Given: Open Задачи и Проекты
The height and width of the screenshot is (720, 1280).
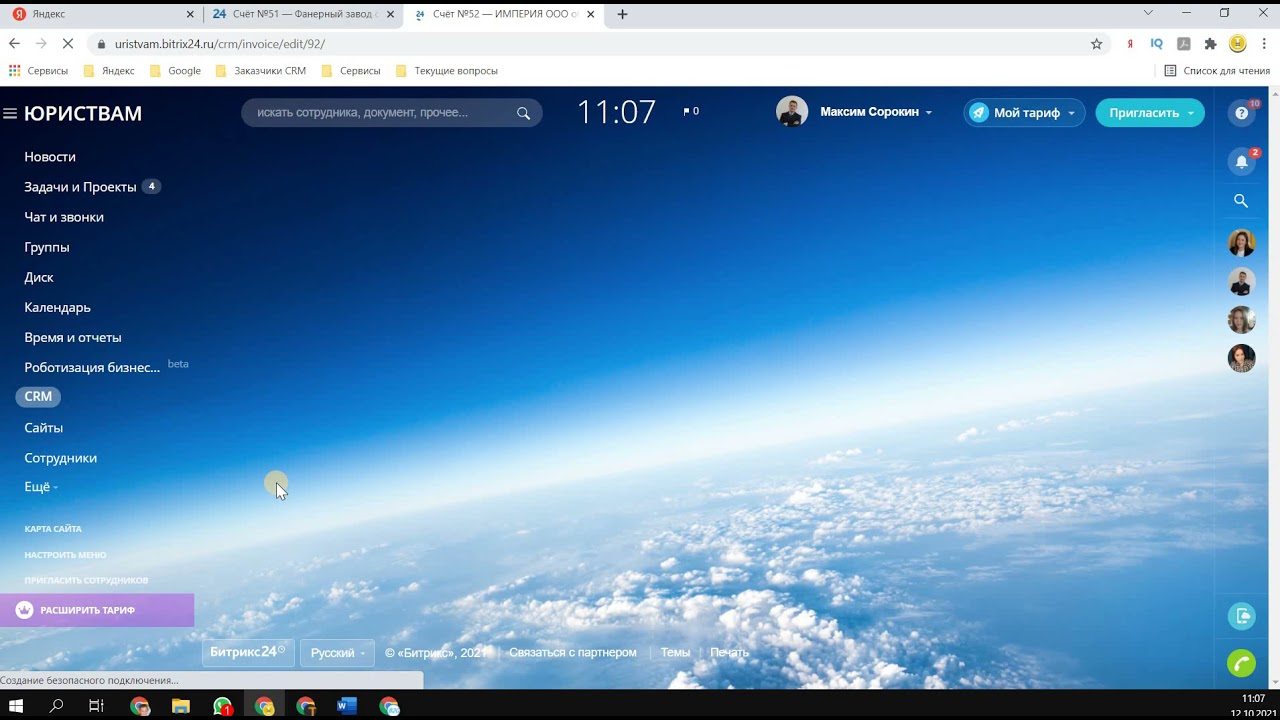Looking at the screenshot, I should (x=80, y=187).
